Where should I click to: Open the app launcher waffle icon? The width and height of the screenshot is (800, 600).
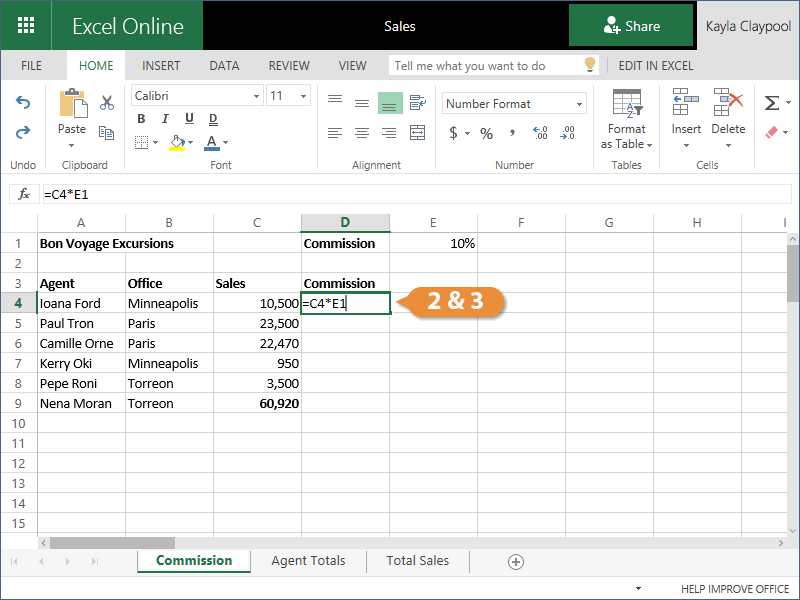[x=26, y=26]
